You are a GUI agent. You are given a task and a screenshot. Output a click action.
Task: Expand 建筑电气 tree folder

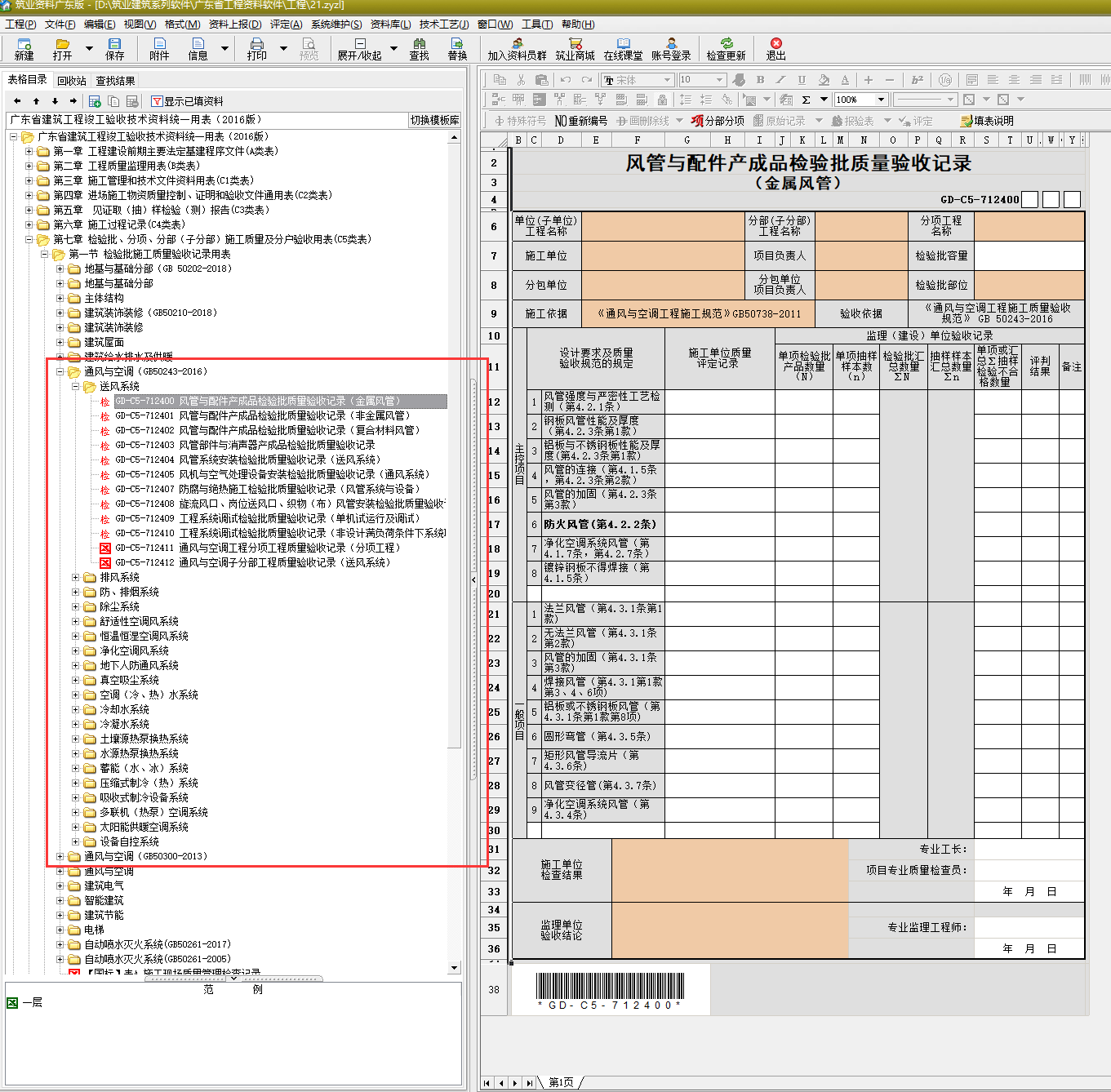(60, 886)
